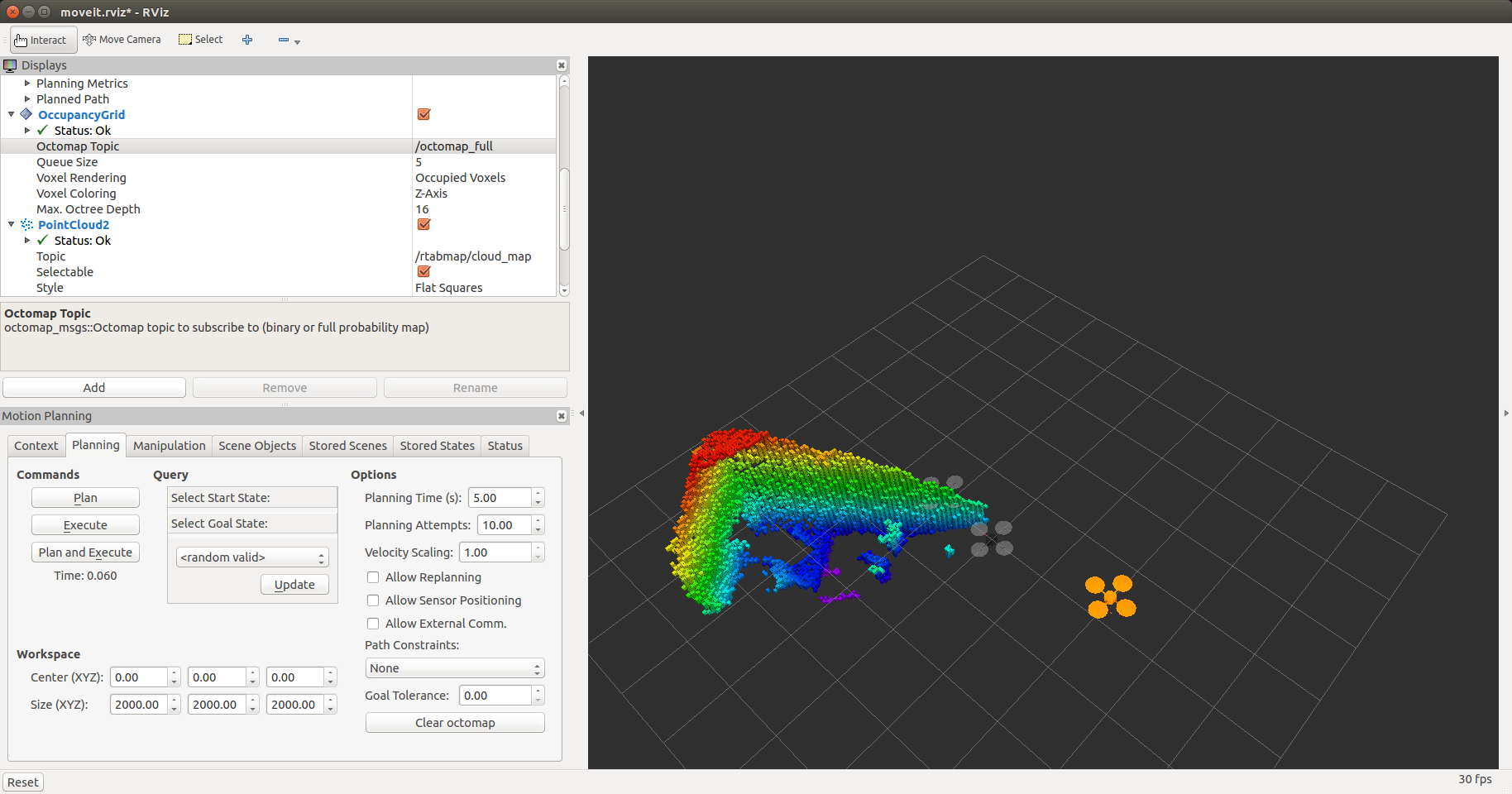Open the Path Constraints dropdown

click(x=454, y=668)
